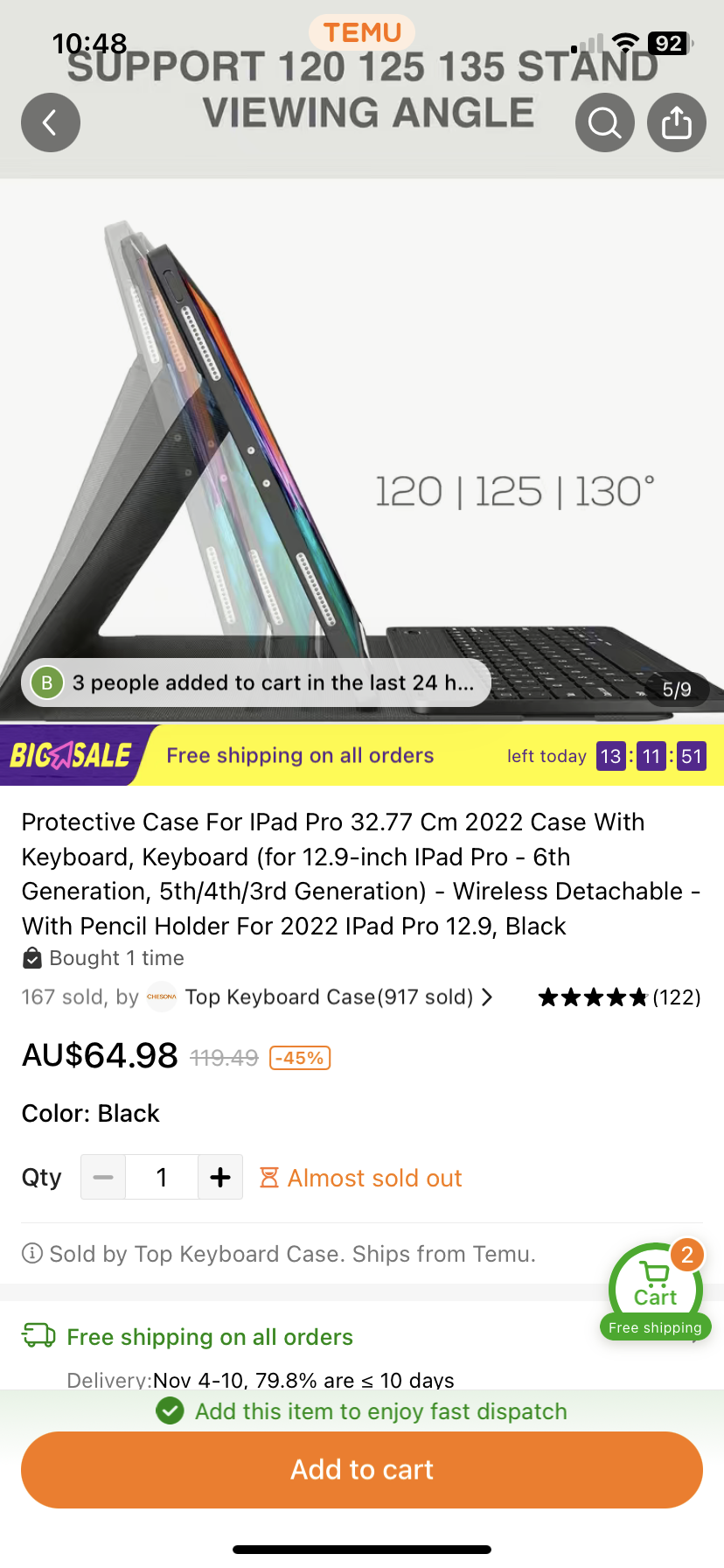Open the Big Sale banner
Viewport: 724px width, 1568px height.
pyautogui.click(x=72, y=755)
